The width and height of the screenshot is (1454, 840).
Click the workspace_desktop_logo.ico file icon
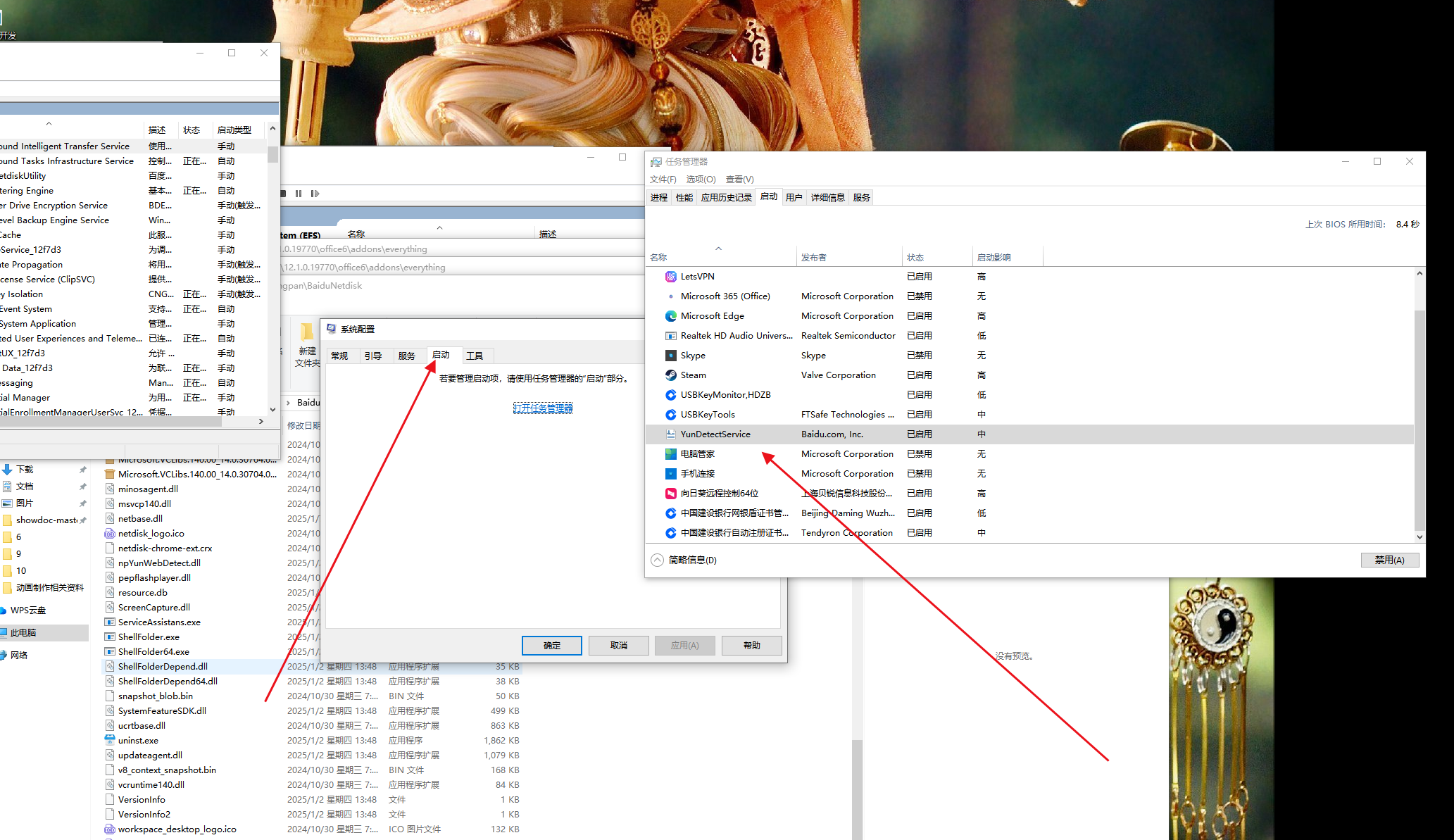click(x=110, y=829)
